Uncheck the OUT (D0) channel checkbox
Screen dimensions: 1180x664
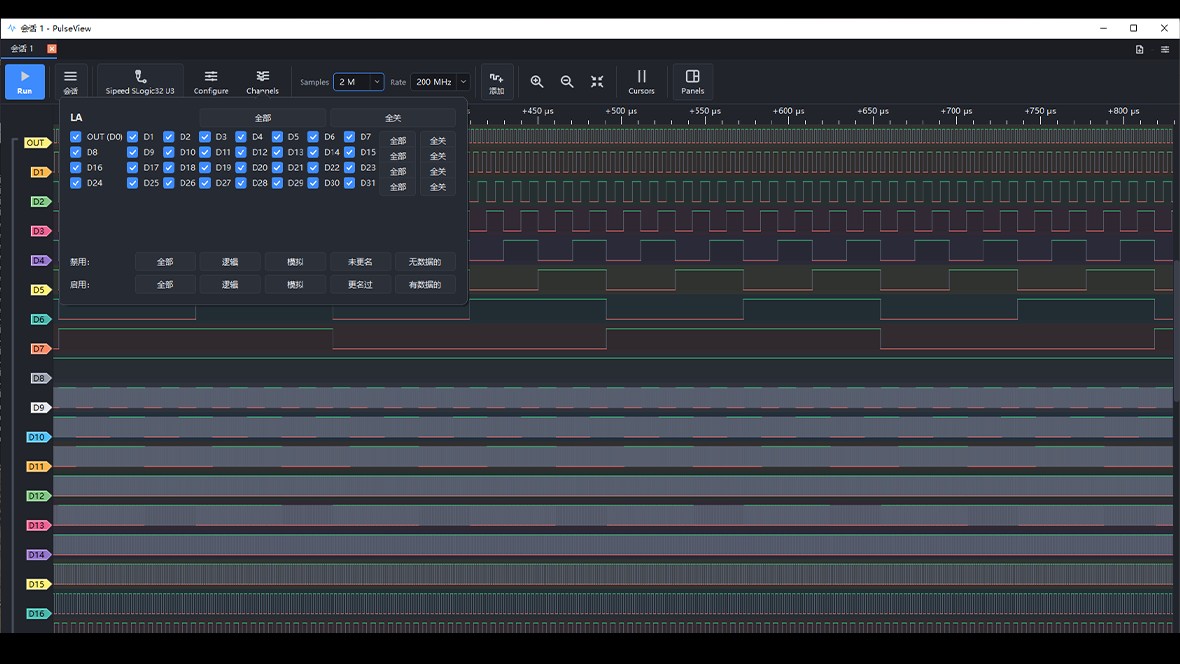click(x=75, y=137)
